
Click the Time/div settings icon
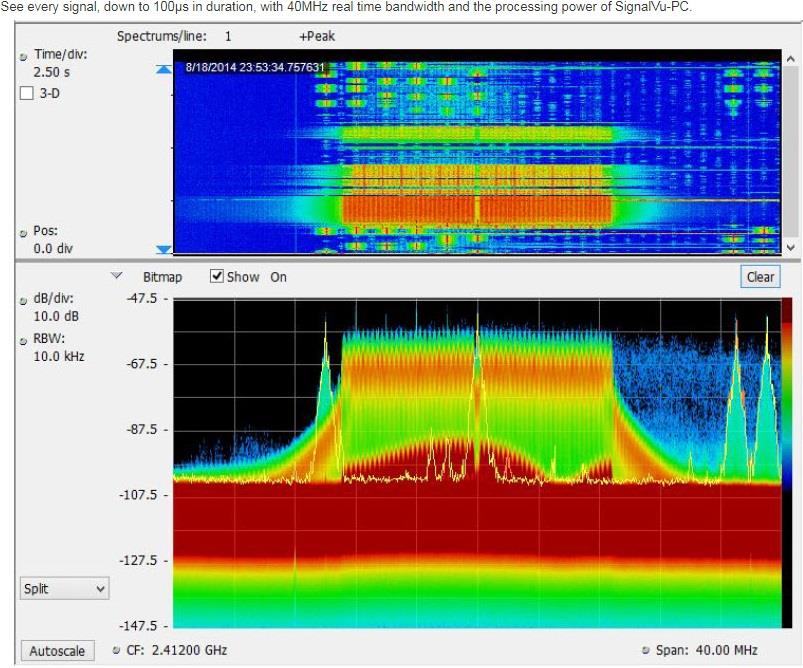click(x=22, y=56)
